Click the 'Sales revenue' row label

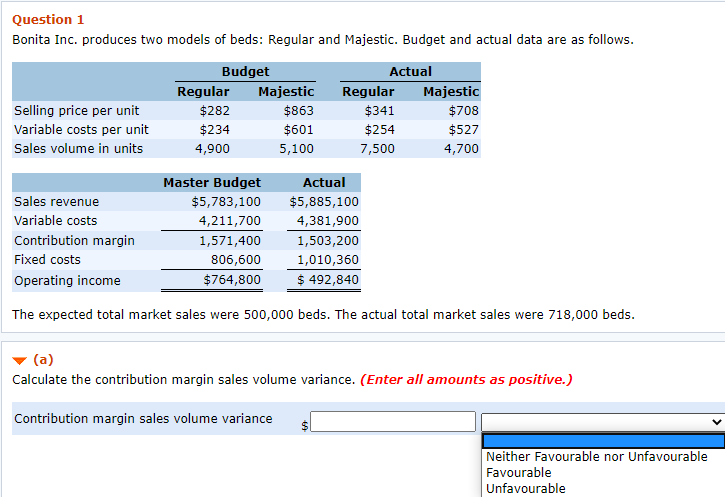[x=56, y=202]
